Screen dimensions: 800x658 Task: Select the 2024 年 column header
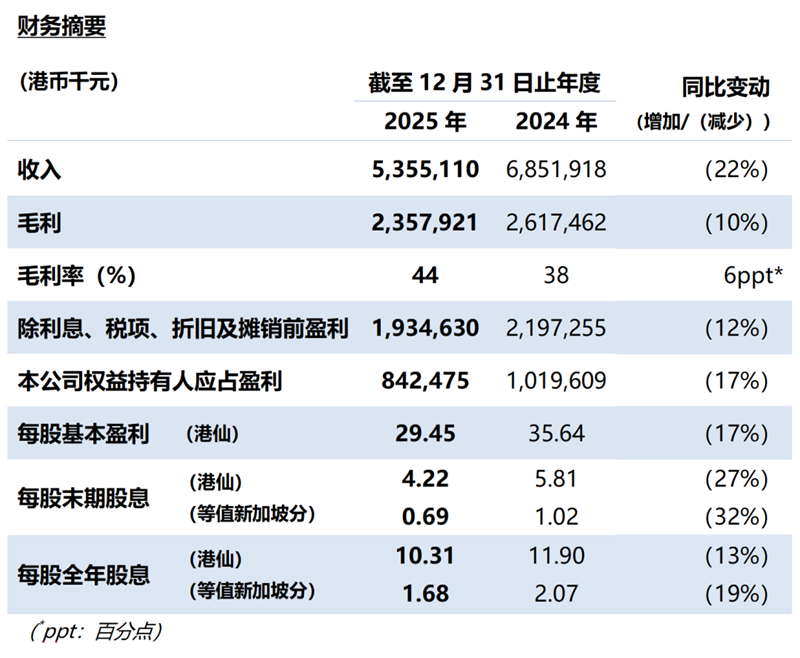[556, 121]
